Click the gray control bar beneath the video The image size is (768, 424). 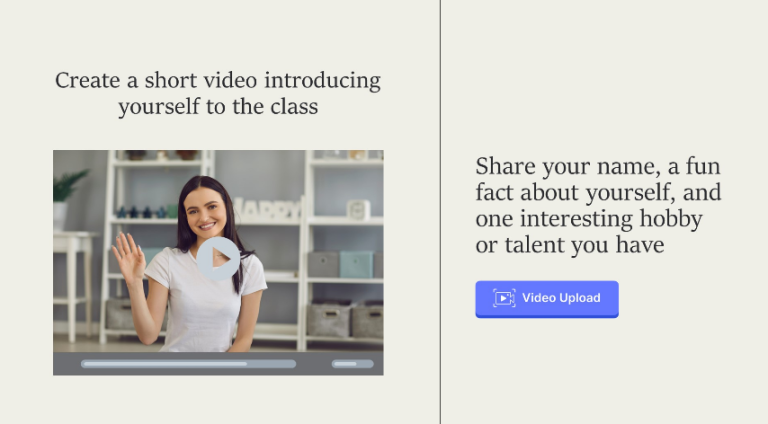(218, 363)
